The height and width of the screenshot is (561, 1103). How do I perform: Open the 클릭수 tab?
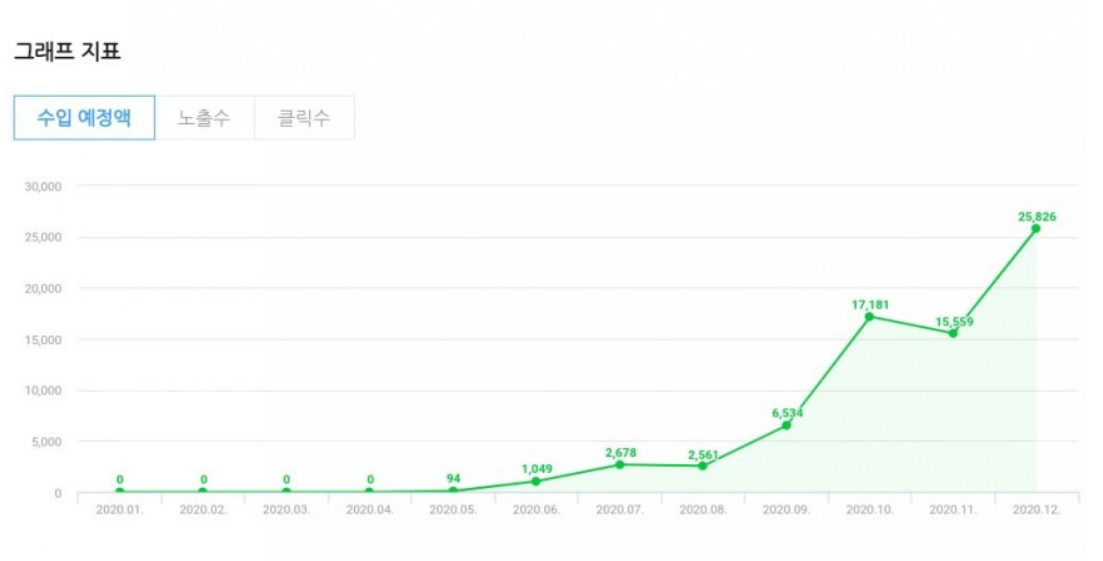coord(304,118)
